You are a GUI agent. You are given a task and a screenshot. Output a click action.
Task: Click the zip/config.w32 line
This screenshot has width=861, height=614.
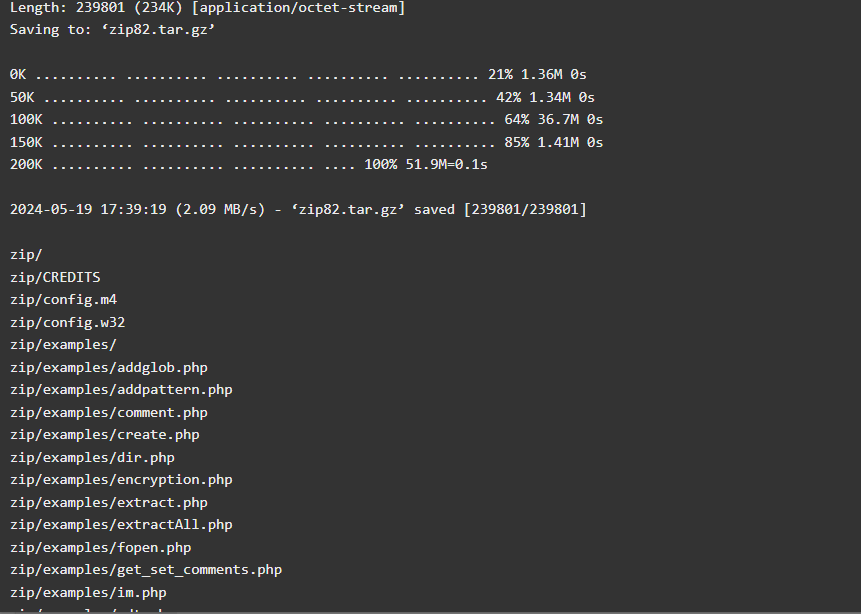click(x=68, y=322)
